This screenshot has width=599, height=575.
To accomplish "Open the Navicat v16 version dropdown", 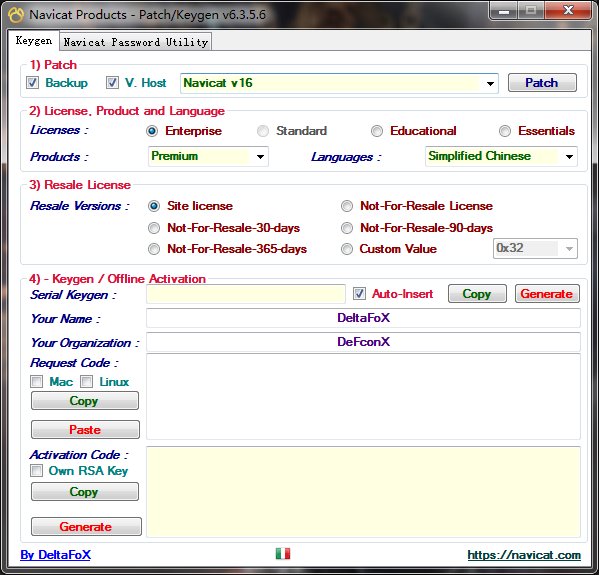I will (339, 83).
